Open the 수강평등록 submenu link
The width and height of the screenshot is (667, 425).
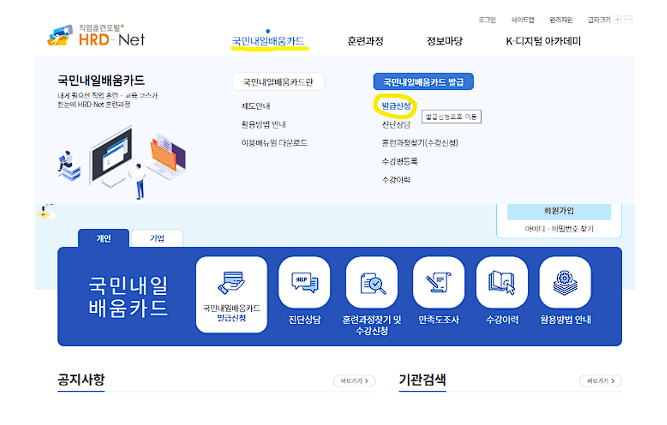pyautogui.click(x=399, y=161)
